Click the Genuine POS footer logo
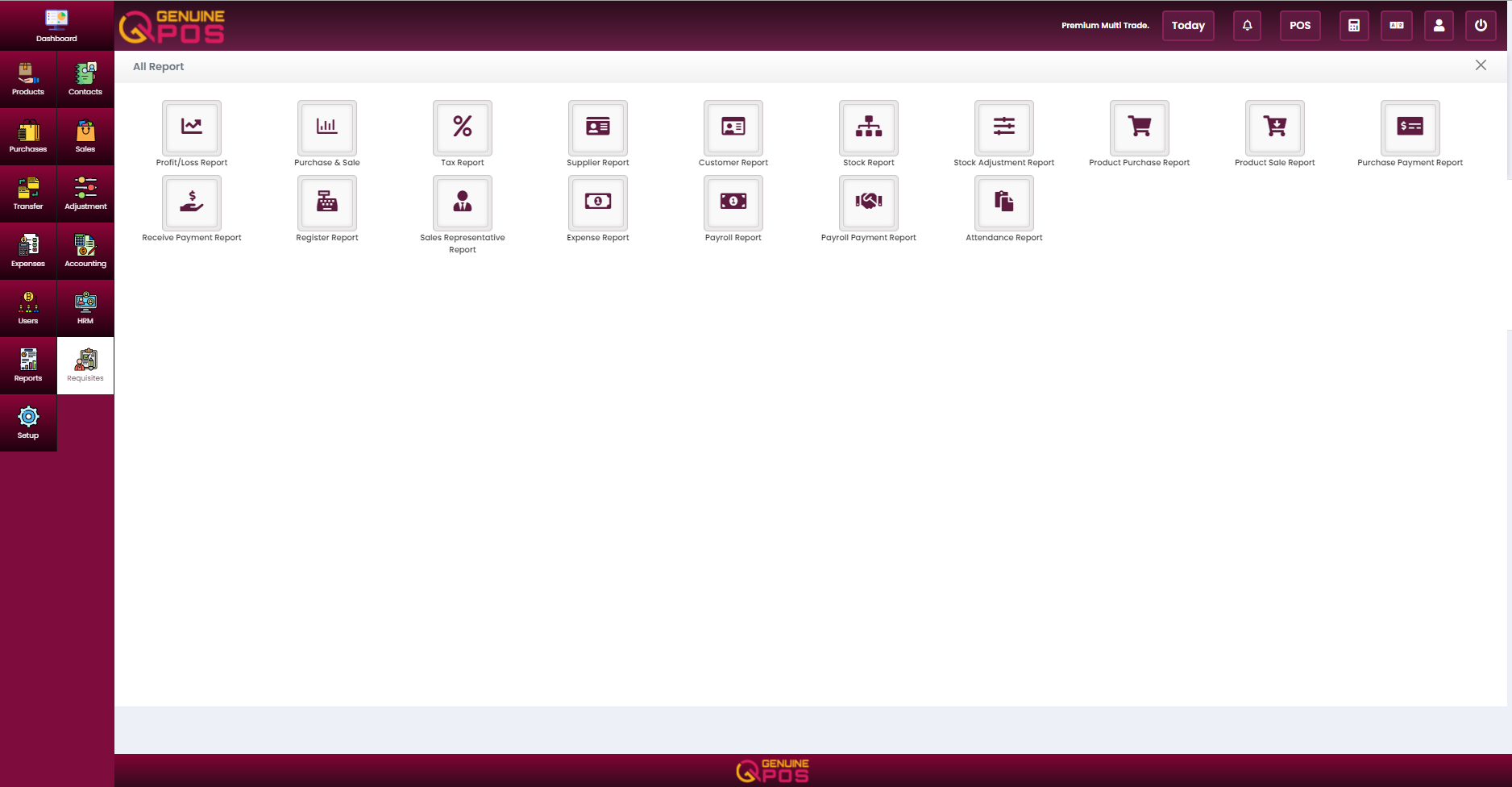The image size is (1512, 787). pos(772,770)
